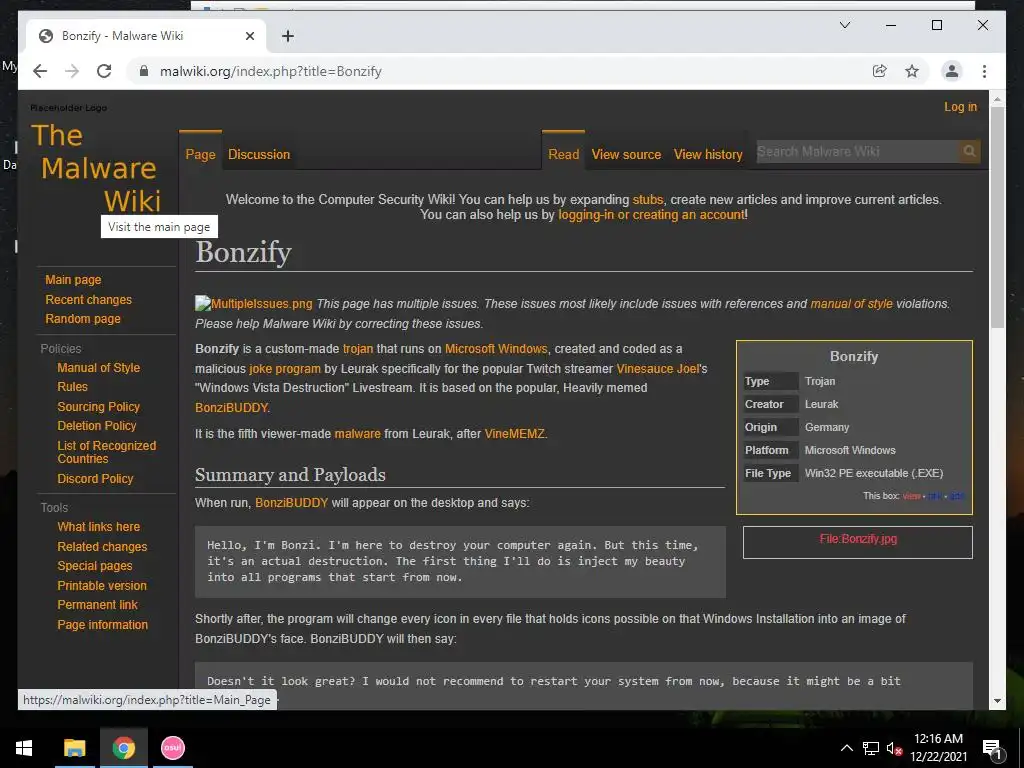Click the Bonzify browser tab
The width and height of the screenshot is (1024, 768).
pos(146,36)
